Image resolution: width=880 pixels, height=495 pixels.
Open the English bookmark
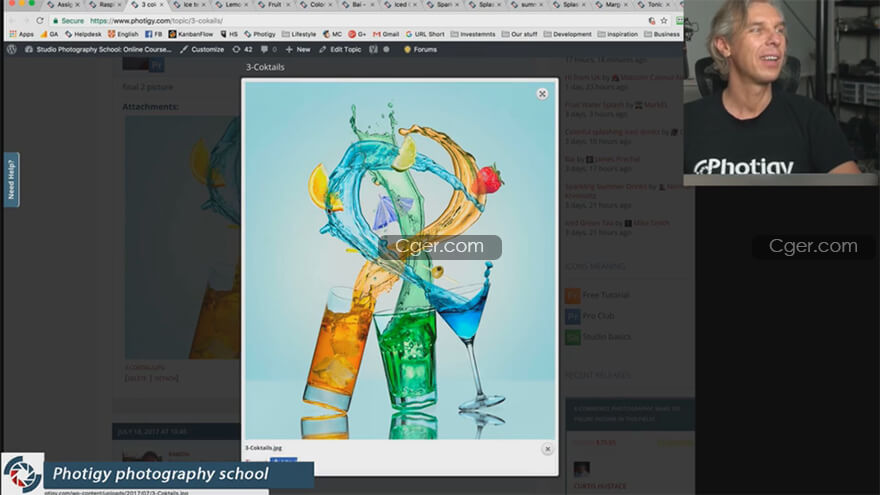(x=123, y=34)
